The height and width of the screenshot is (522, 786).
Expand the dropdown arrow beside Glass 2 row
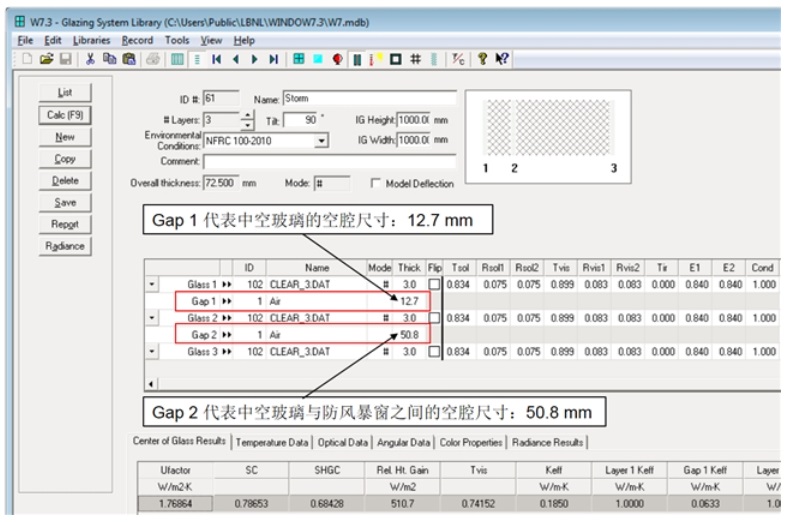coord(152,318)
